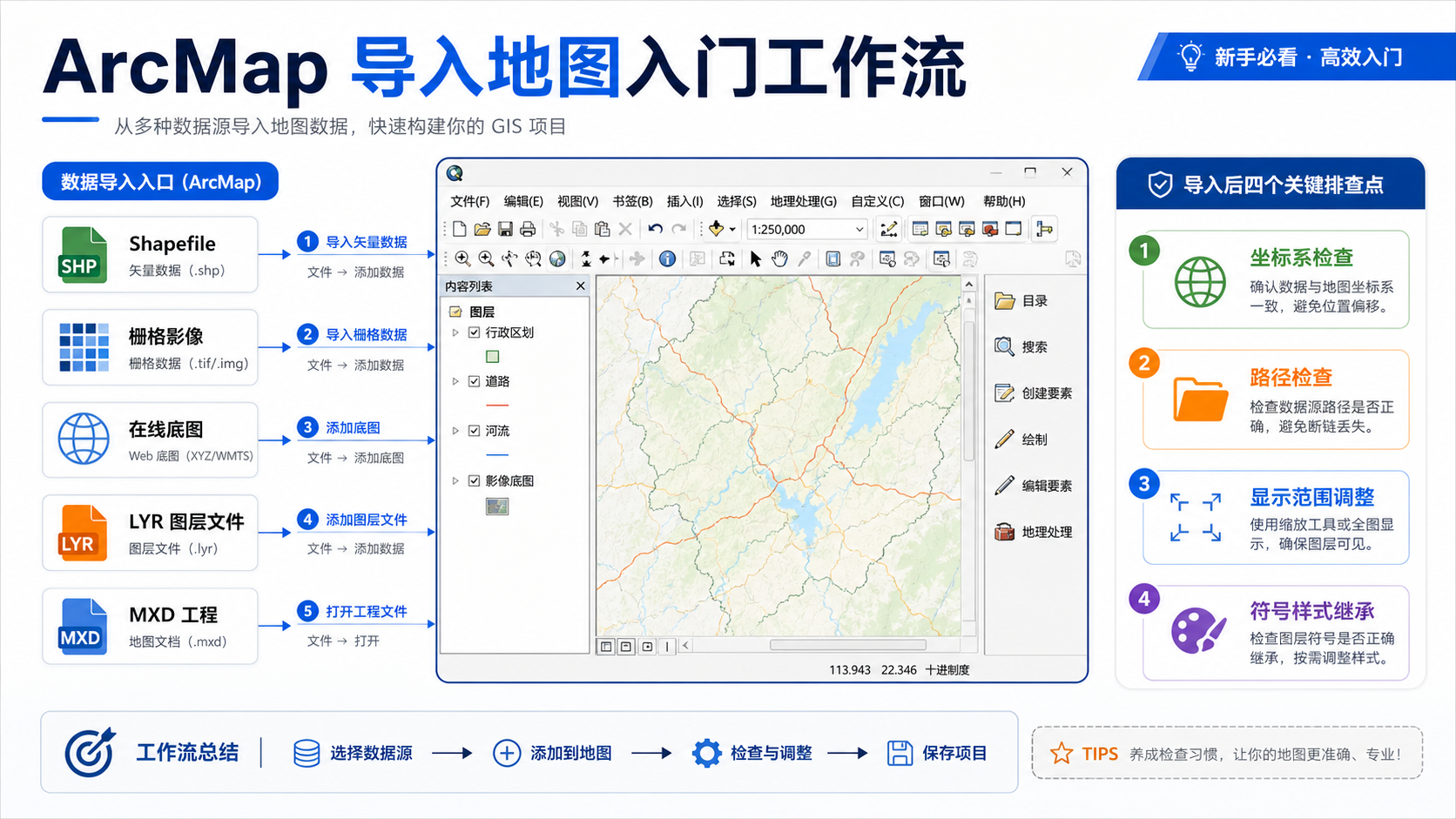Expand the 河流 layer triangle

pyautogui.click(x=455, y=431)
